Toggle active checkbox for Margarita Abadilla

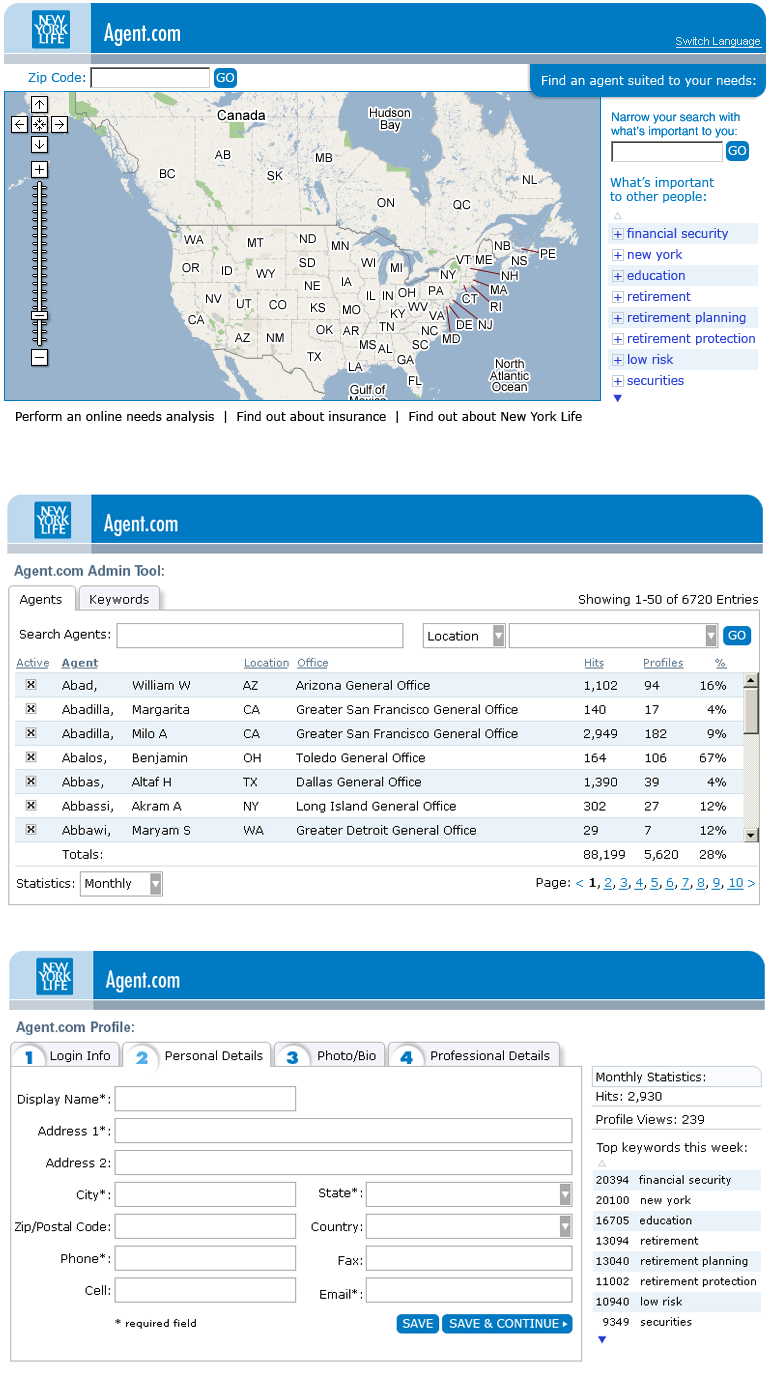(31, 709)
